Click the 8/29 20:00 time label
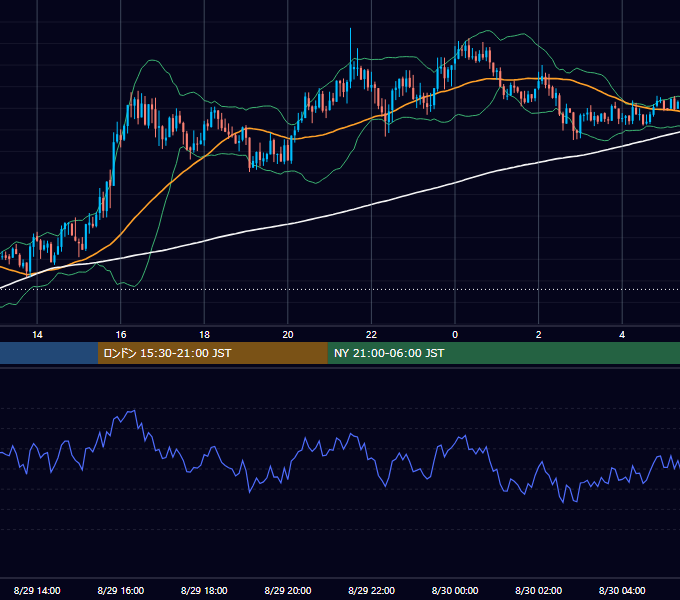This screenshot has height=600, width=680. tap(288, 590)
